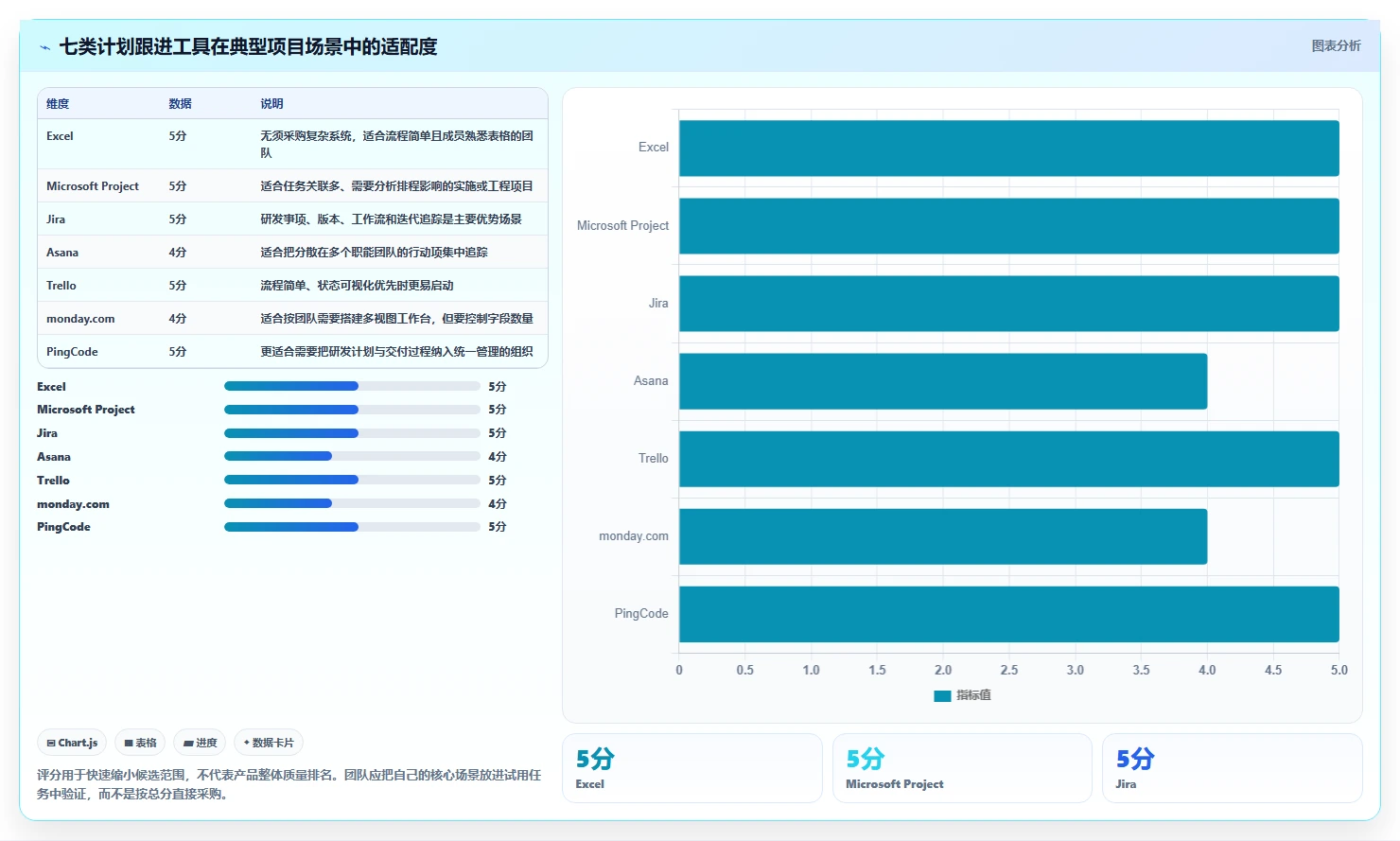
Task: Click Asana description 适合把分散 cell
Action: 374,253
